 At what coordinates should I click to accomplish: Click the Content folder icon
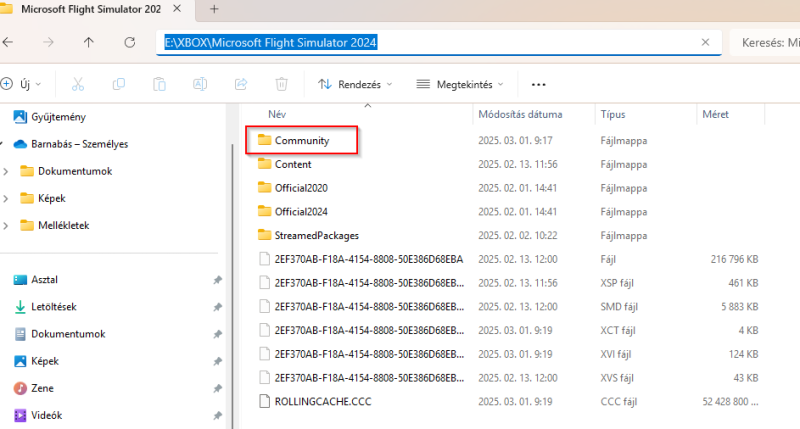point(264,164)
